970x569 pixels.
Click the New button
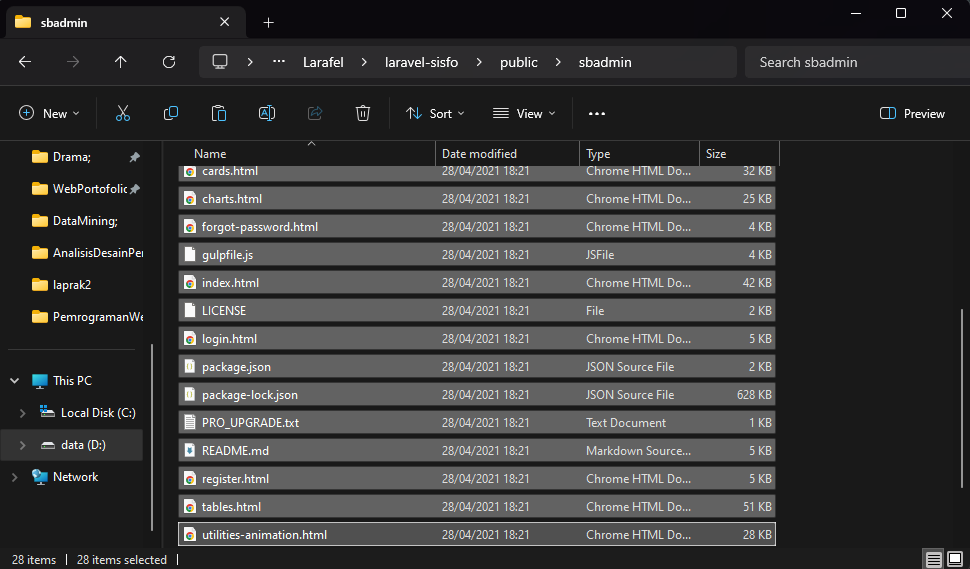[x=49, y=114]
